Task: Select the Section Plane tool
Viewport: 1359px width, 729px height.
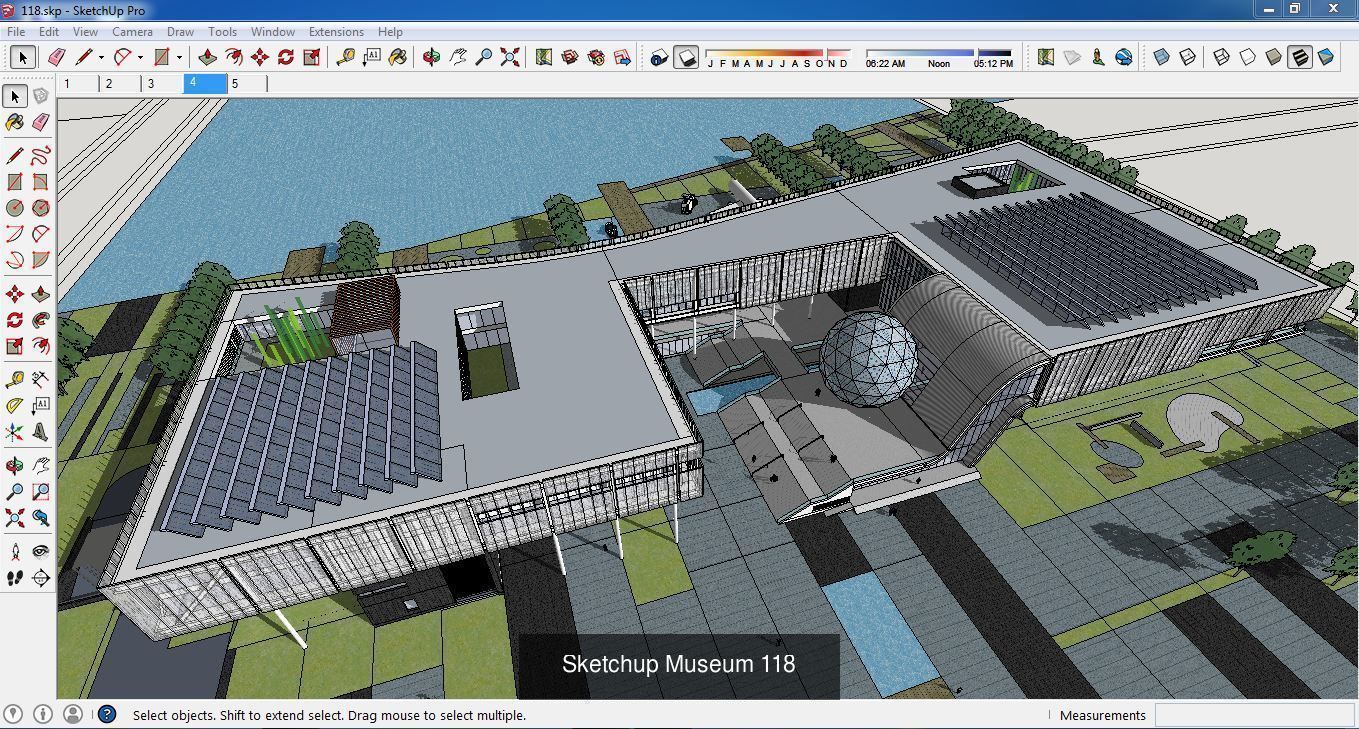Action: 40,578
